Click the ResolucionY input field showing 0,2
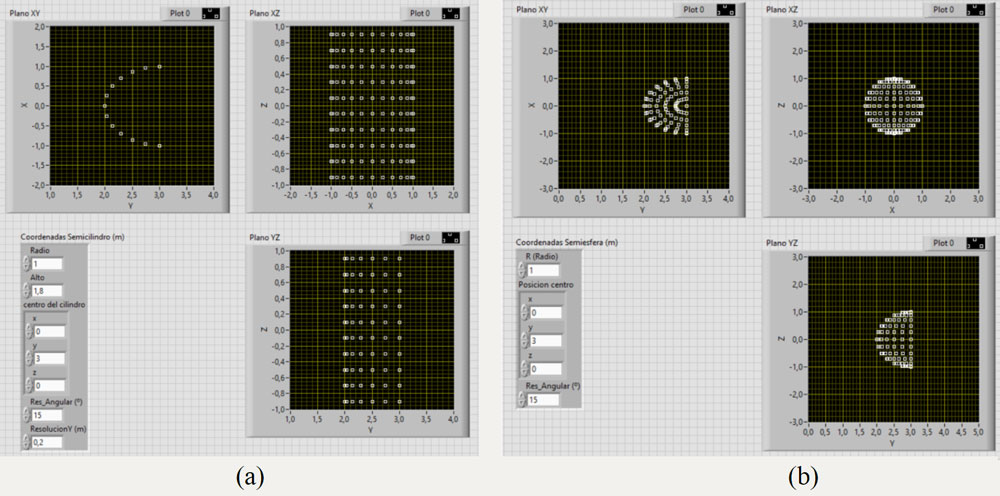This screenshot has height=496, width=1000. 47,441
